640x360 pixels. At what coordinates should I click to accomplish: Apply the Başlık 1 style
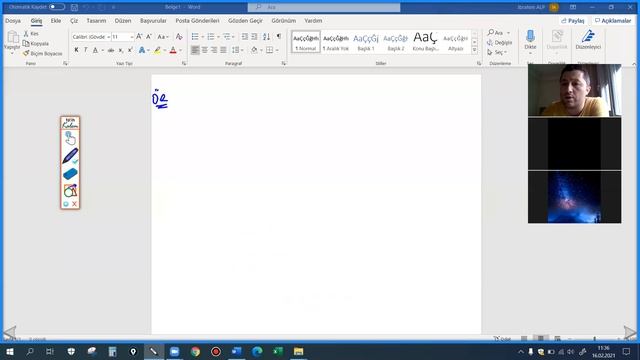coord(366,42)
